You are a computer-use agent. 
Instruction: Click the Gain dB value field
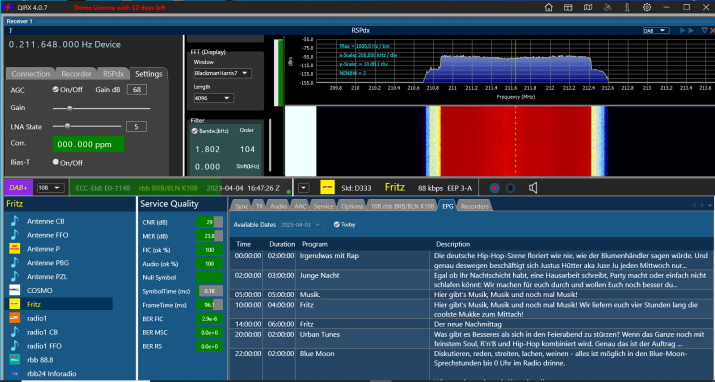[x=137, y=89]
